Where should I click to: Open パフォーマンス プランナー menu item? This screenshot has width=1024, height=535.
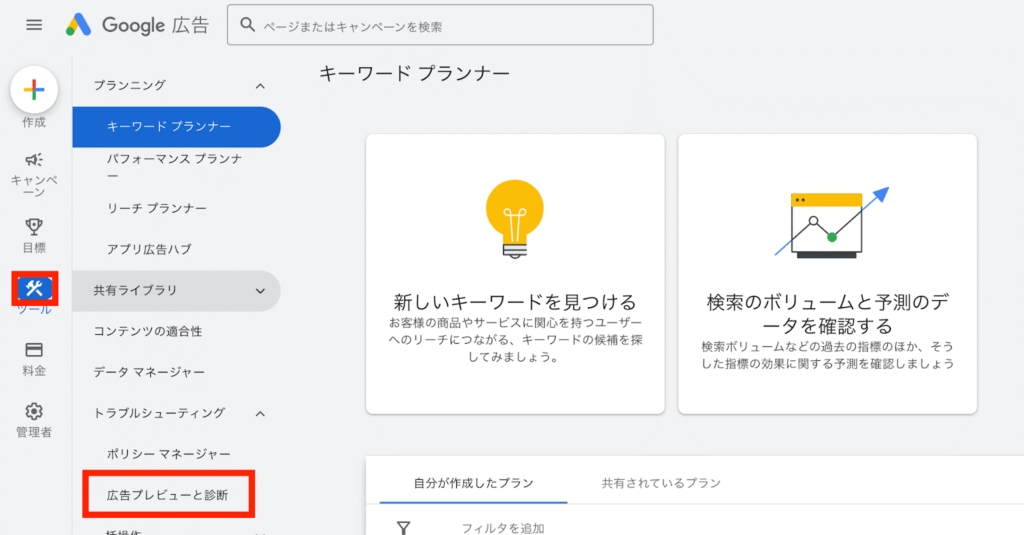coord(175,167)
